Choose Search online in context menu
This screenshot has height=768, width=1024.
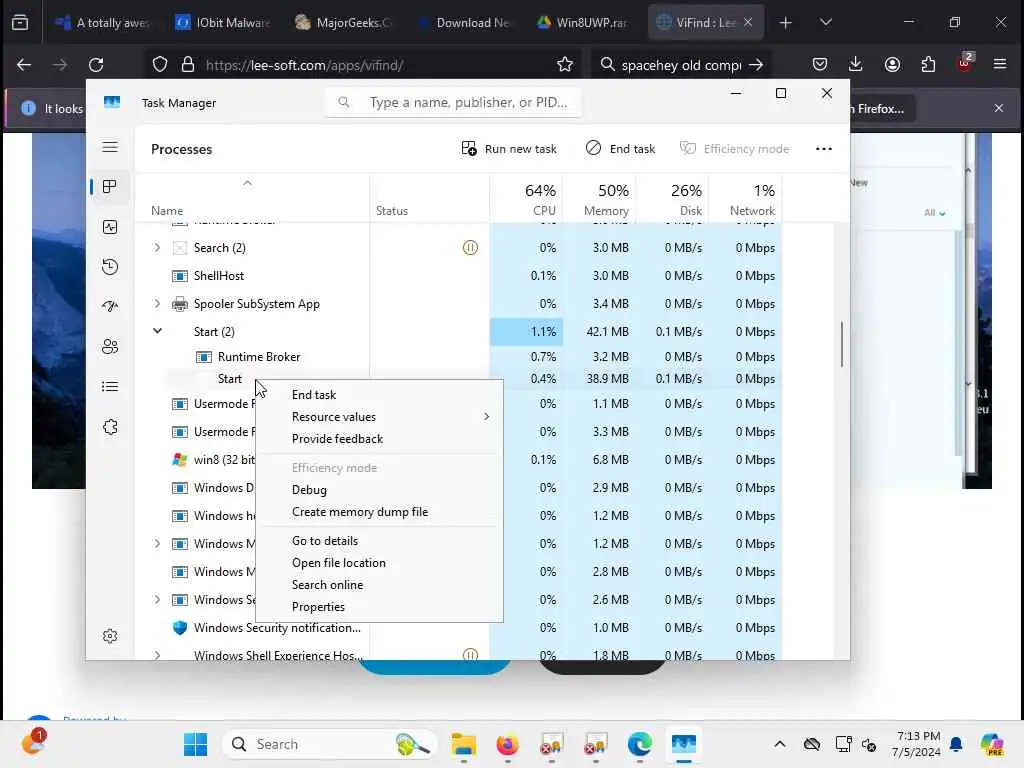[x=327, y=585]
